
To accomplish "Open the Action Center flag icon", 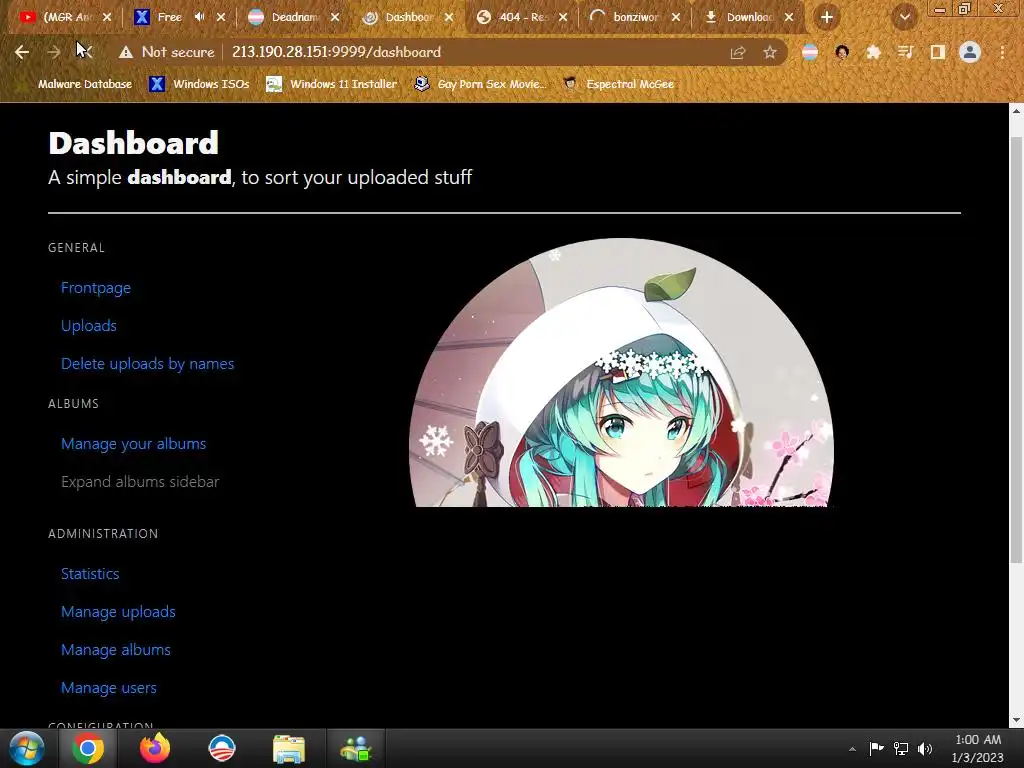I will [876, 748].
